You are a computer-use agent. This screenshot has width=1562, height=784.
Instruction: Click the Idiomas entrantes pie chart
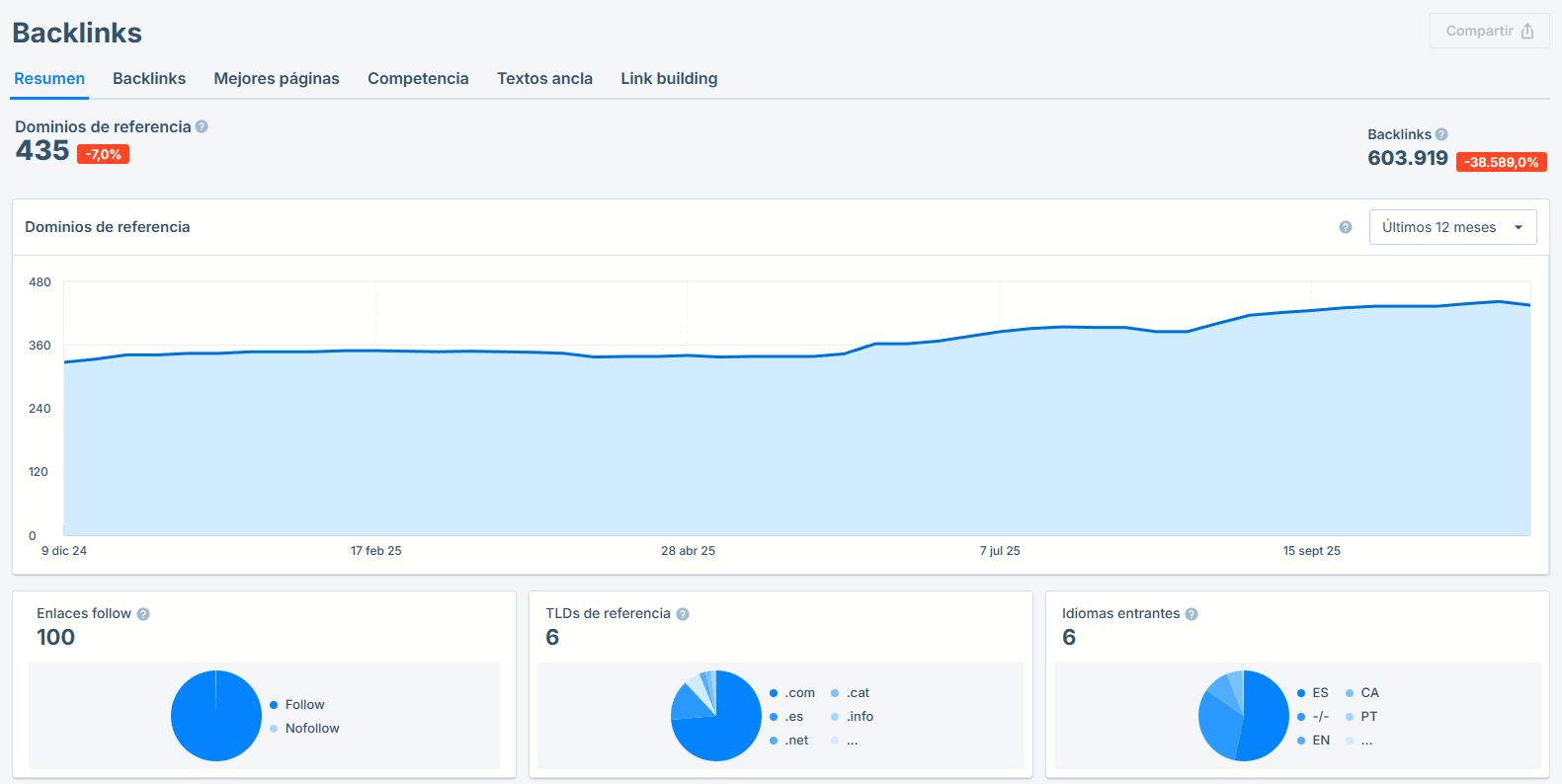coord(1244,716)
